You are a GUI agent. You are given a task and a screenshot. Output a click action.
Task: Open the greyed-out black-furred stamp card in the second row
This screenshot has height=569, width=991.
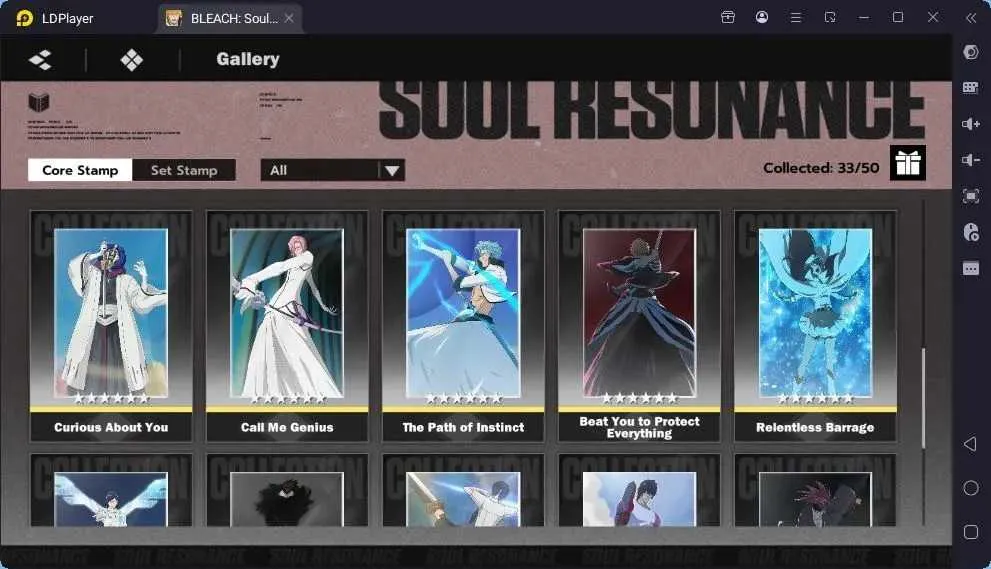click(287, 491)
